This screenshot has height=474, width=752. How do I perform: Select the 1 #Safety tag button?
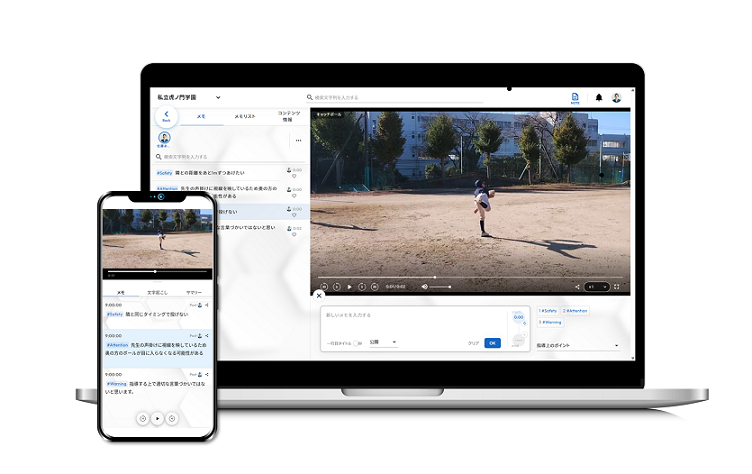tap(548, 311)
